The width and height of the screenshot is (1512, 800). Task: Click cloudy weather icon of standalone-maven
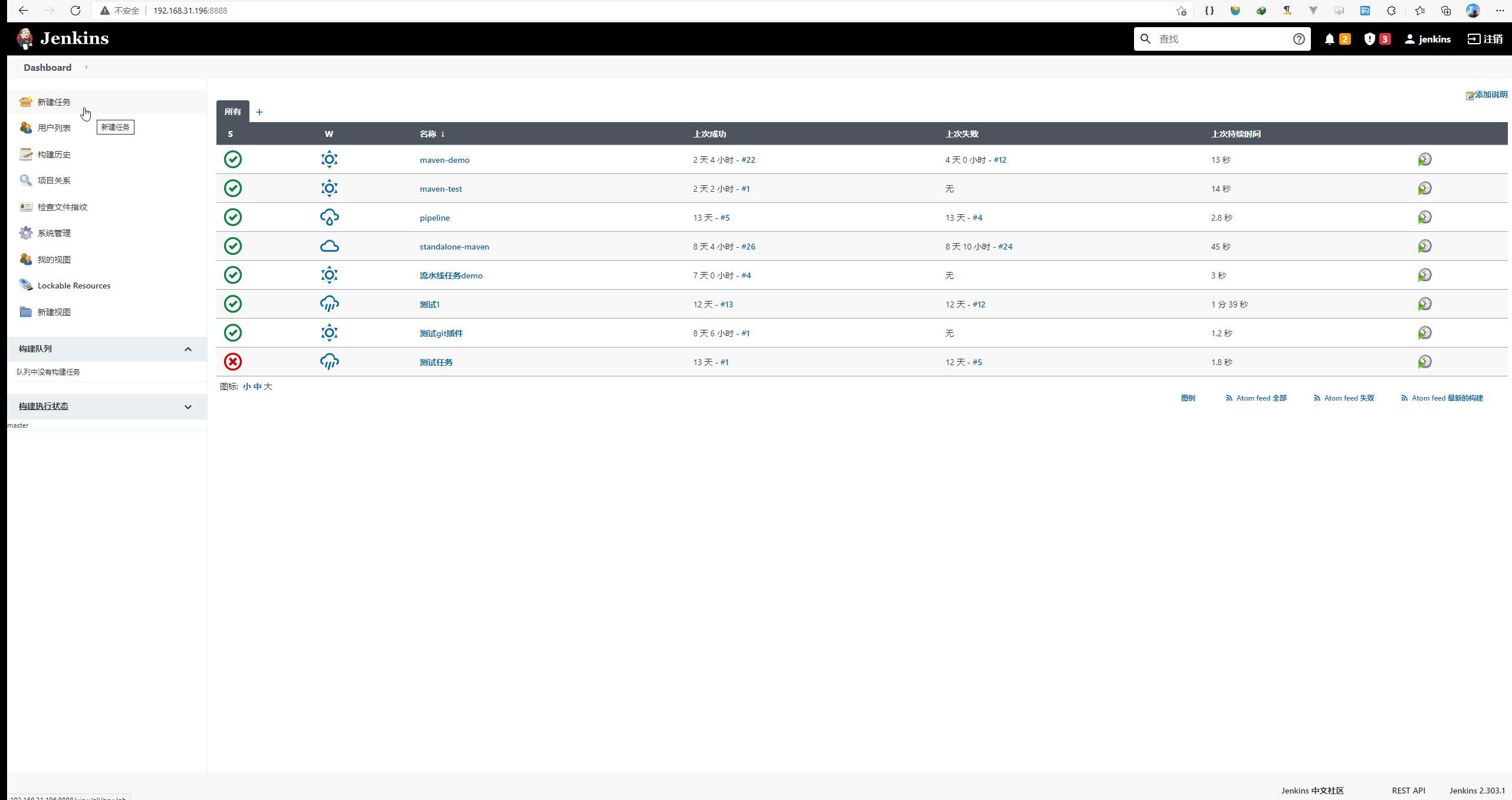(x=329, y=246)
